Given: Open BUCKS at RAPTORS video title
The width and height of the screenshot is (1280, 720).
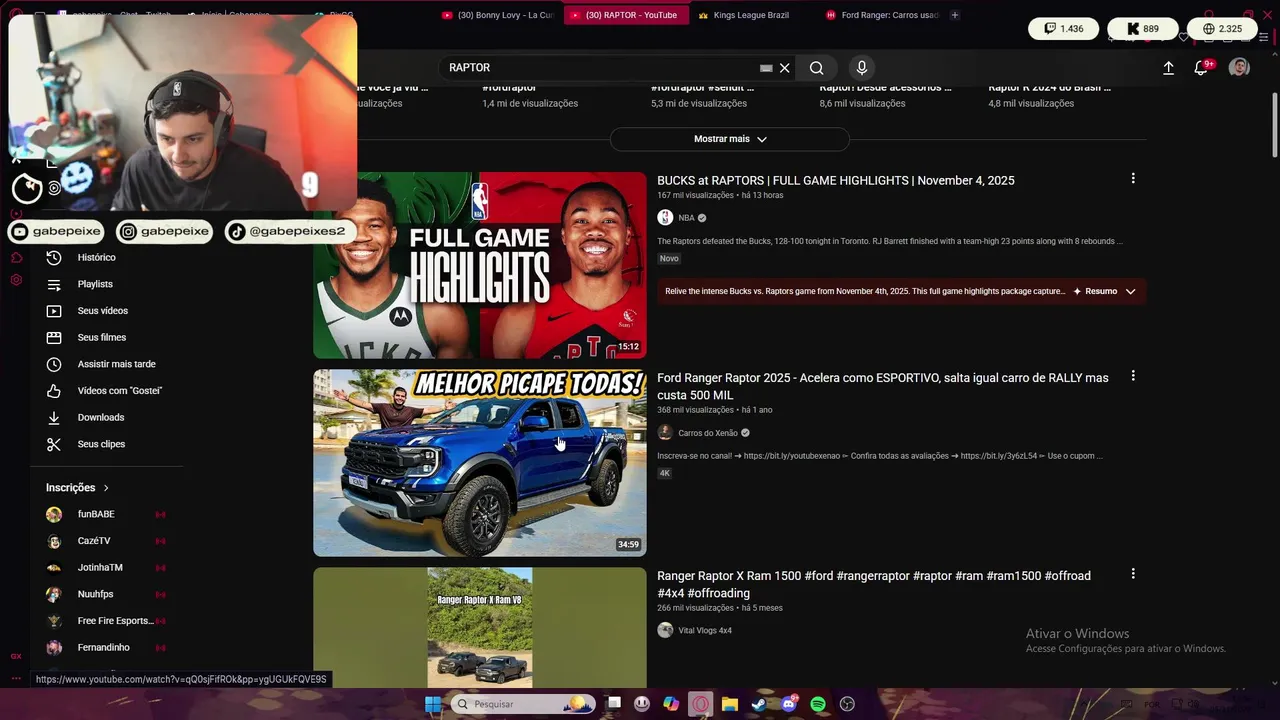Looking at the screenshot, I should pos(836,181).
